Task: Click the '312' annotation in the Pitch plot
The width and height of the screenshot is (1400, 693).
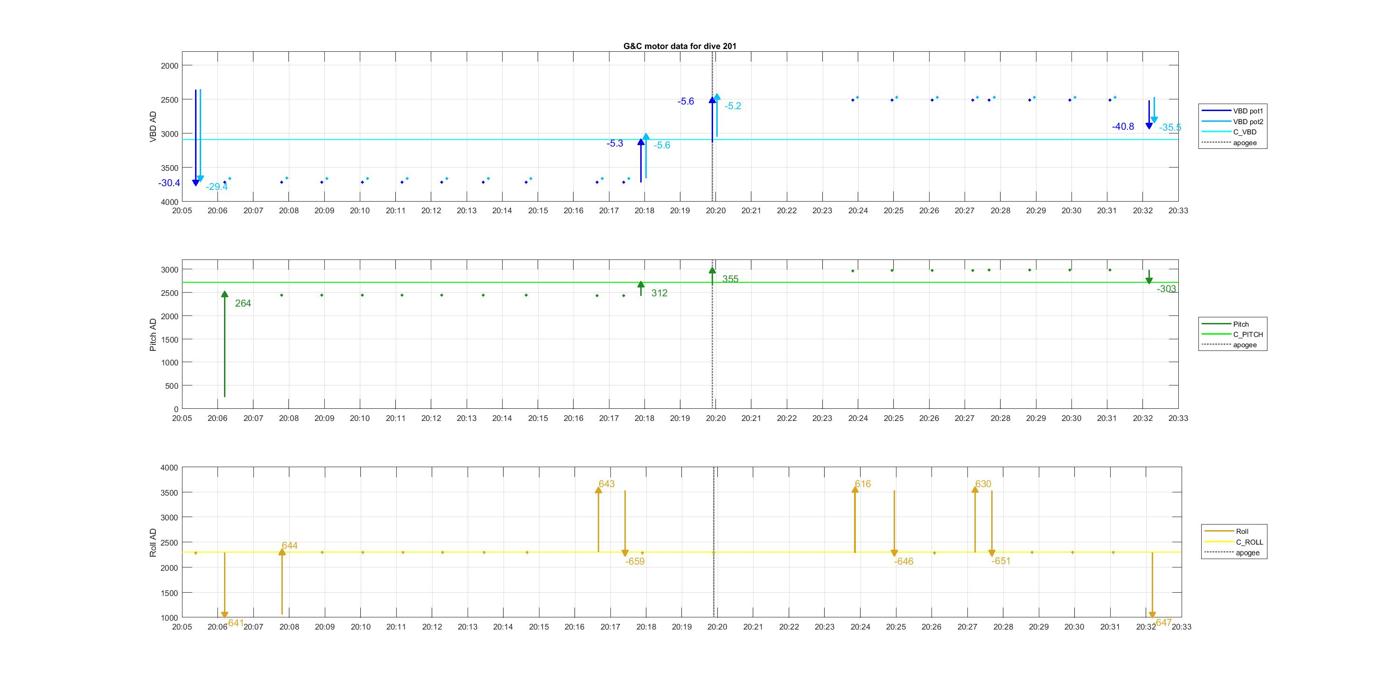Action: click(x=659, y=293)
